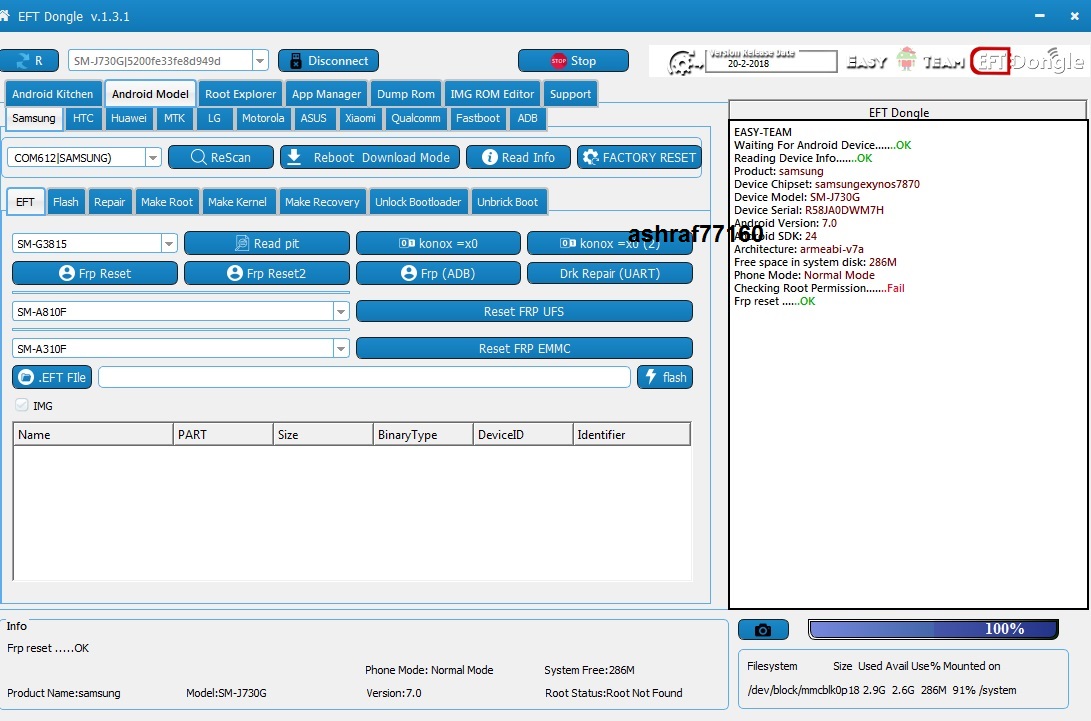Switch to the Android Kitchen tab

pos(53,94)
